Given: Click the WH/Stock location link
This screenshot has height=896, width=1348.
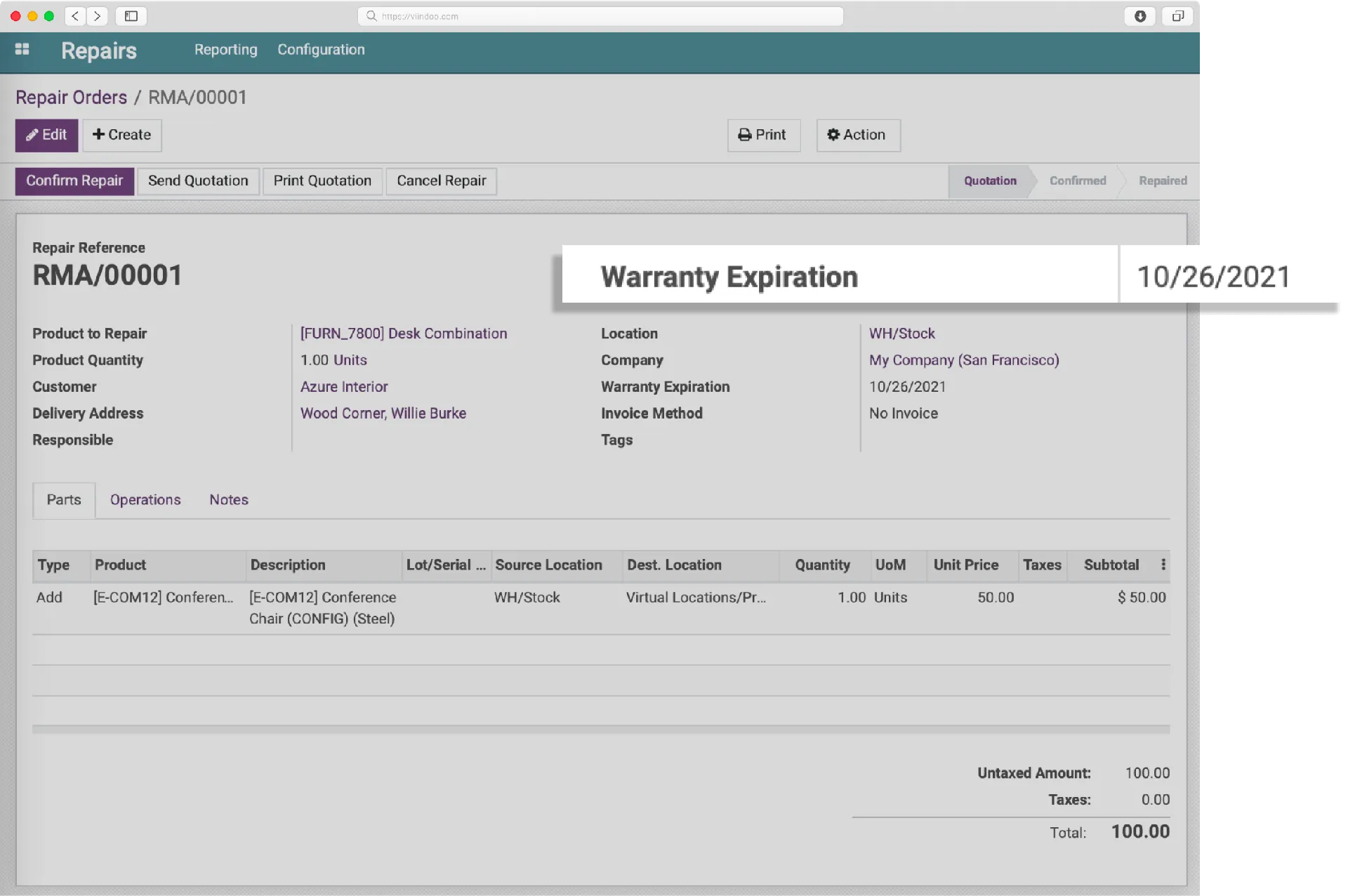Looking at the screenshot, I should [x=901, y=333].
